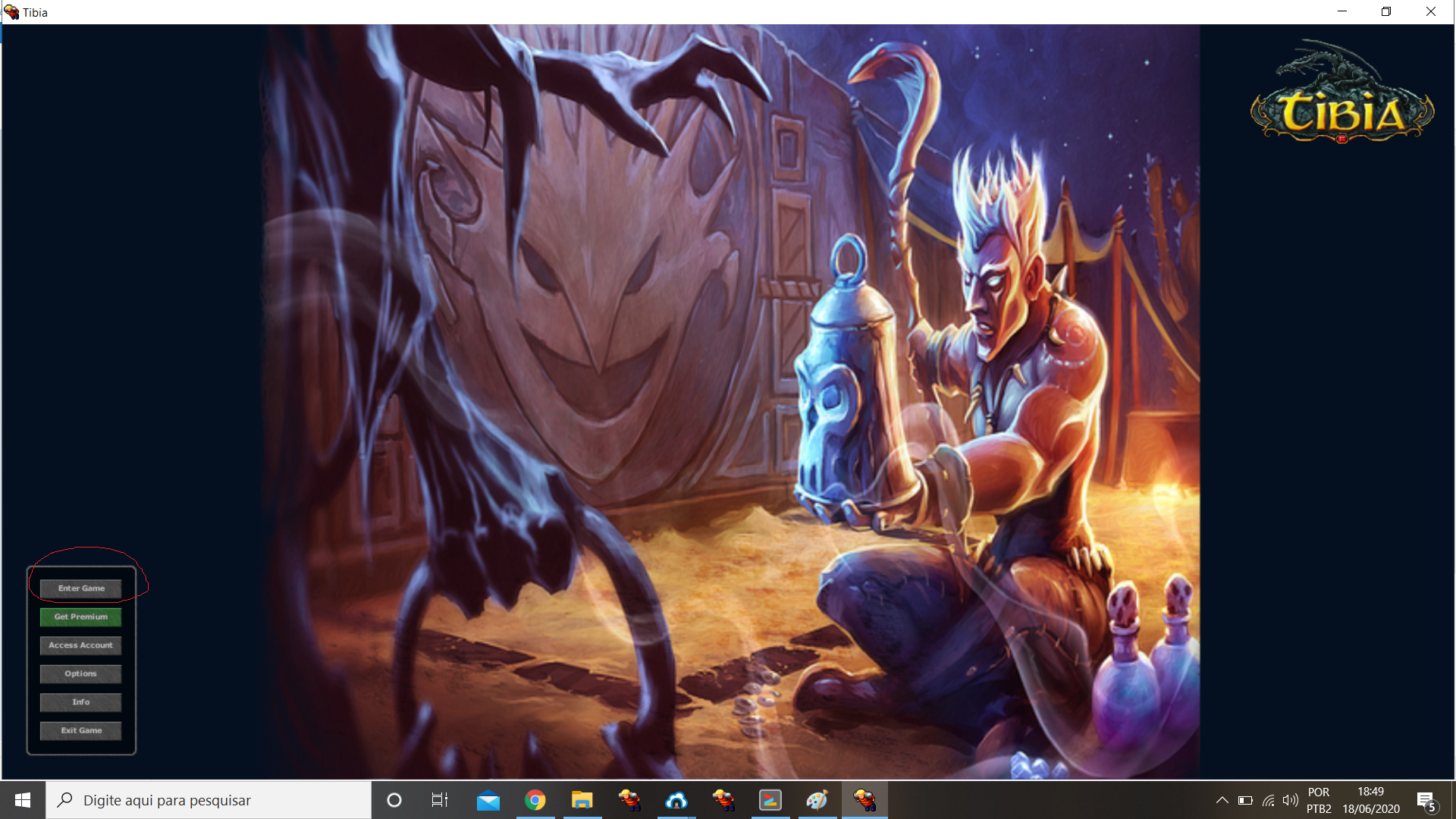
Task: Click the Tibia title bar app icon
Action: tap(11, 12)
